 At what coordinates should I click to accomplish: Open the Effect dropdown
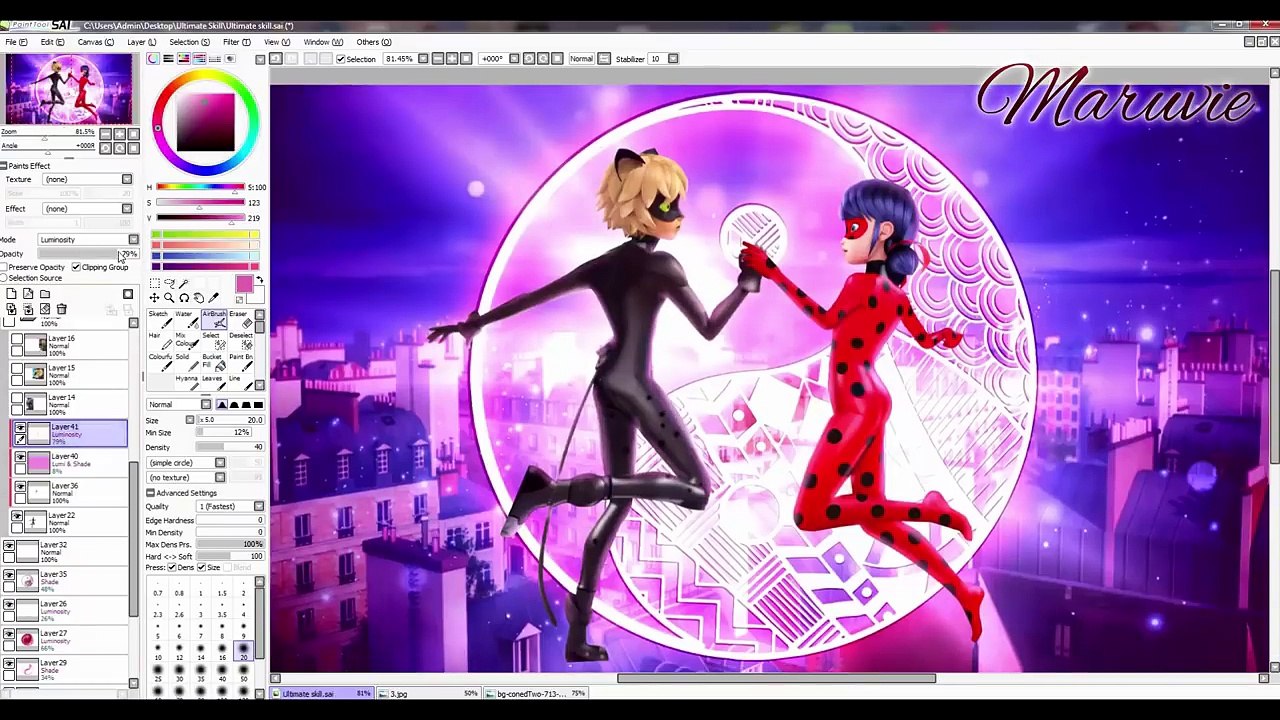[127, 209]
